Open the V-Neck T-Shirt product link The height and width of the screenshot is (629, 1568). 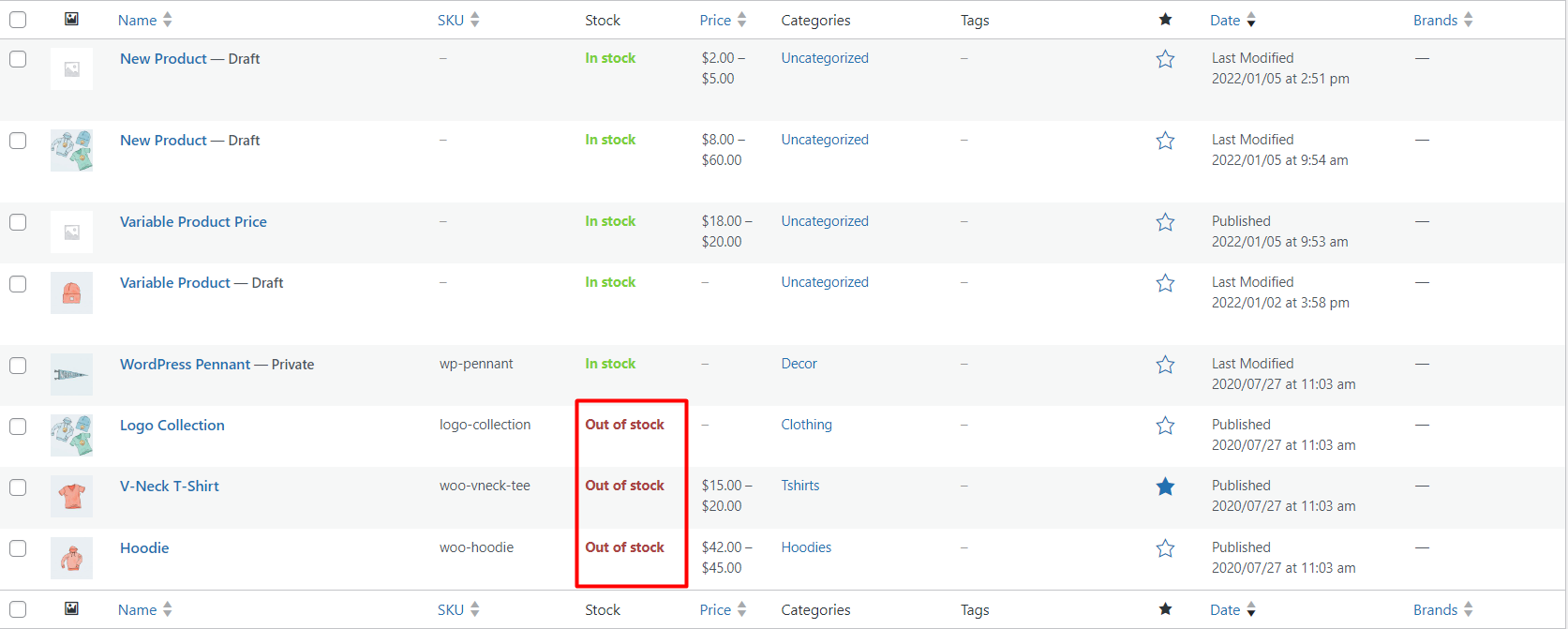pos(170,486)
